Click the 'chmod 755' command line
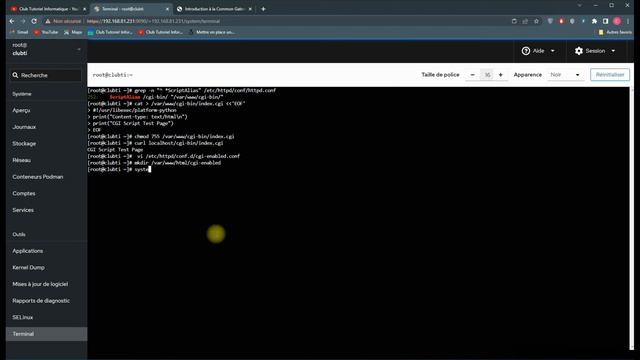Image resolution: width=640 pixels, height=360 pixels. [161, 137]
